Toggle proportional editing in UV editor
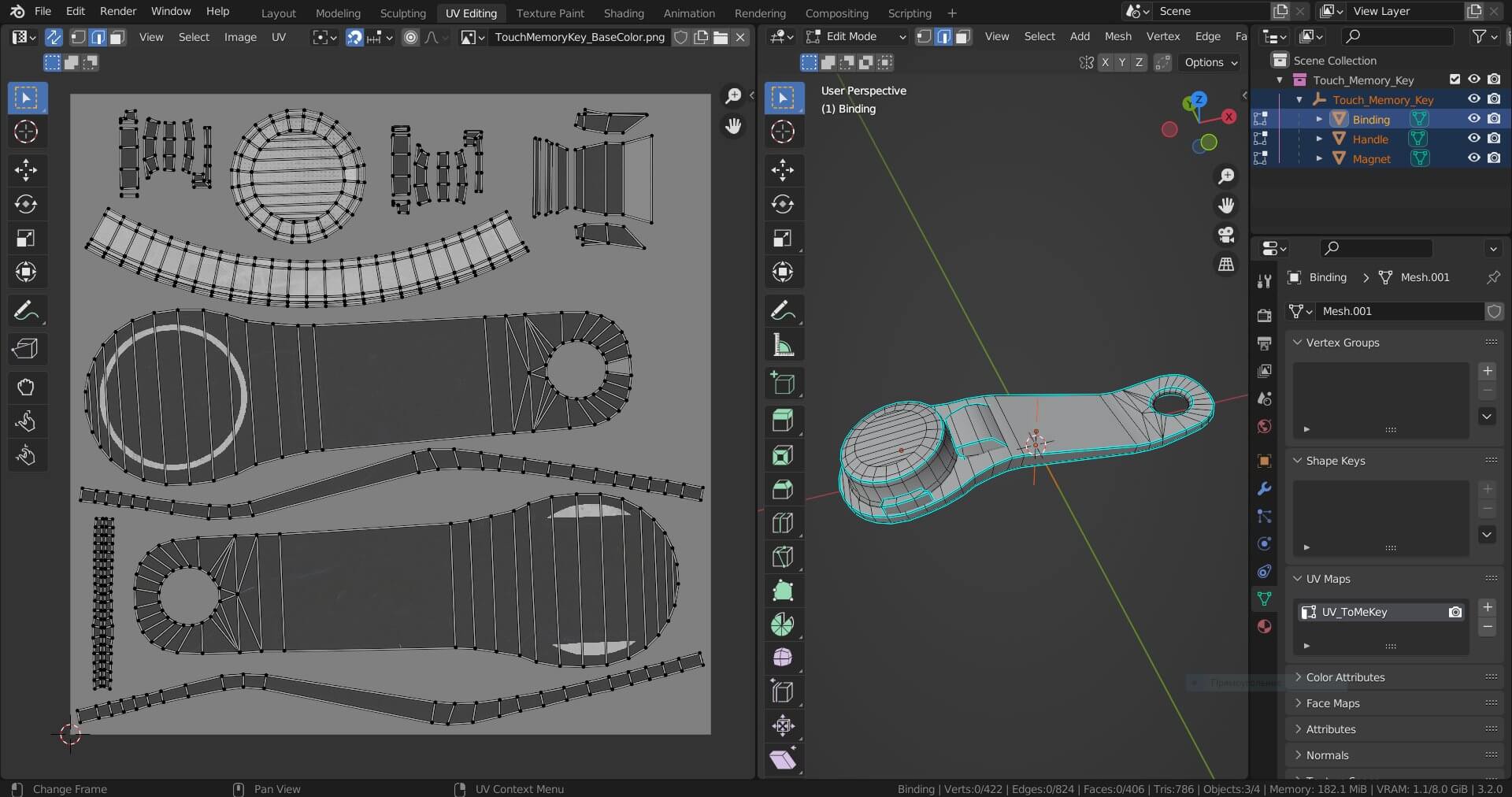Viewport: 1512px width, 797px height. [410, 37]
